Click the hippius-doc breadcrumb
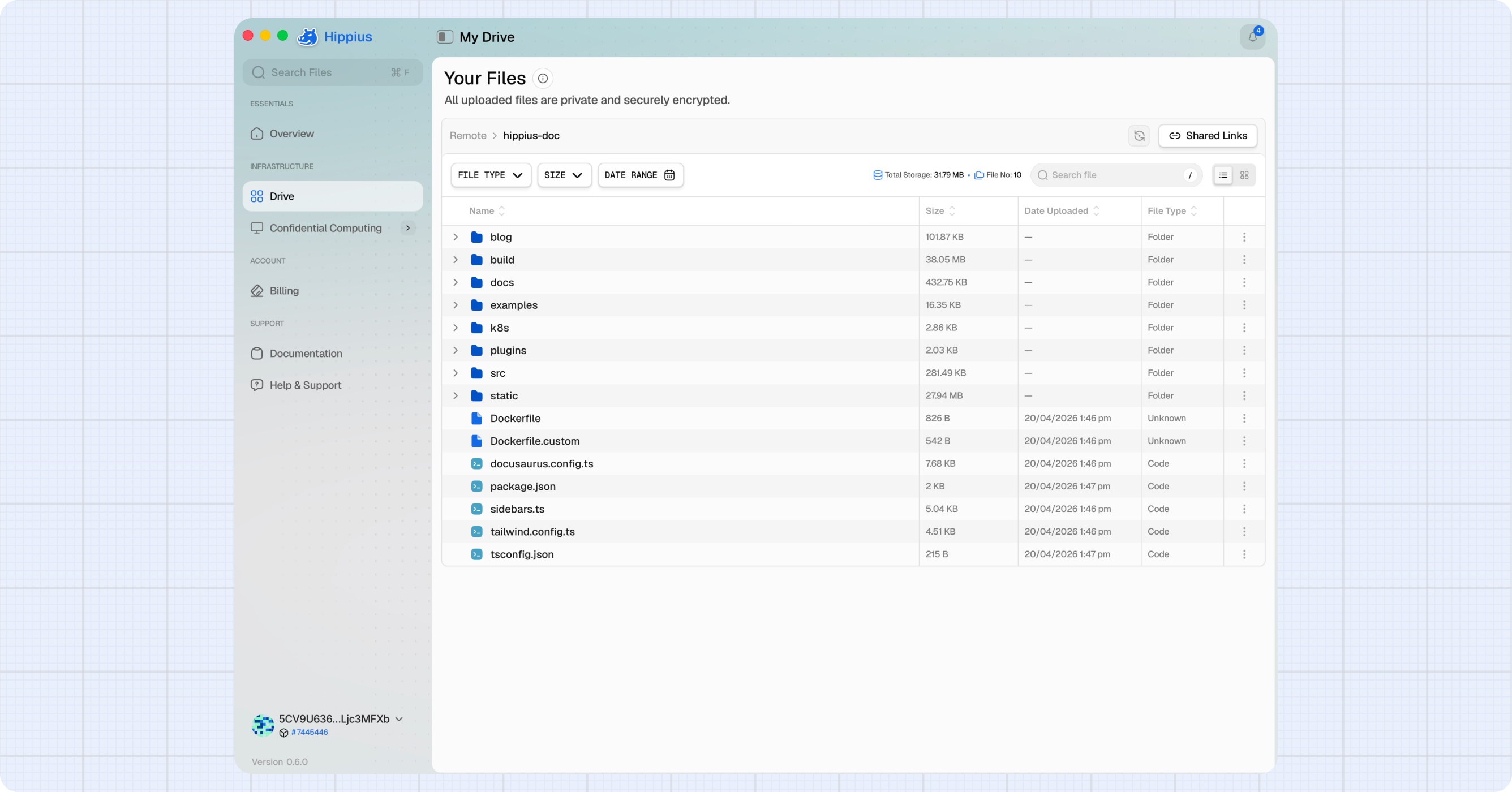The height and width of the screenshot is (792, 1512). [x=531, y=136]
